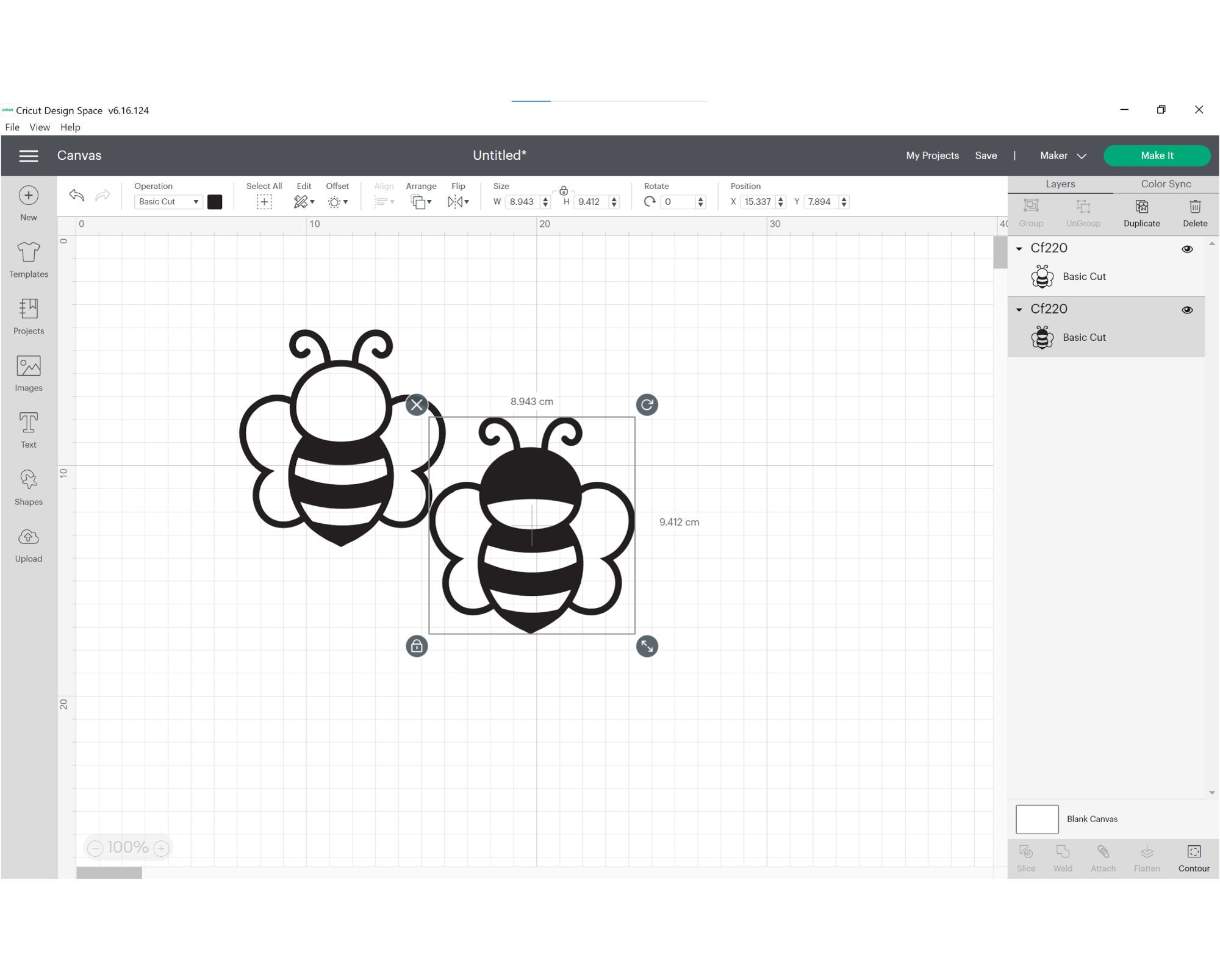Apply Contour to the selection
1220x980 pixels.
1194,857
